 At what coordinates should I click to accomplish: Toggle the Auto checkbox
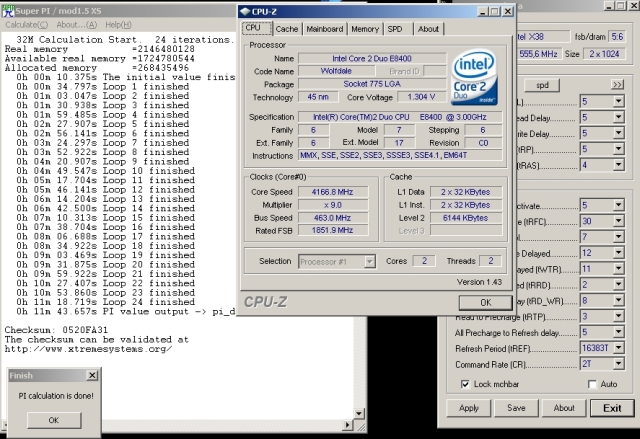click(x=592, y=384)
